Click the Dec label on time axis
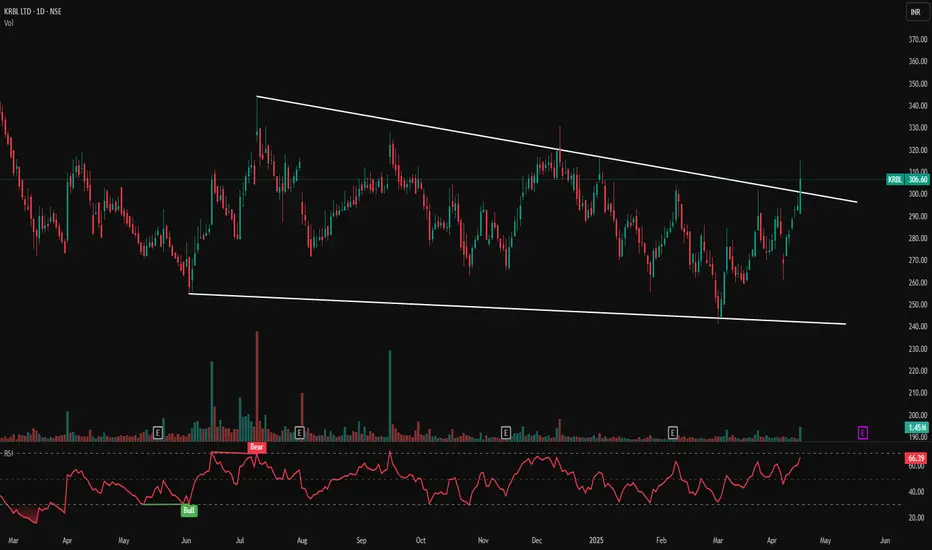This screenshot has height=550, width=932. pos(537,540)
